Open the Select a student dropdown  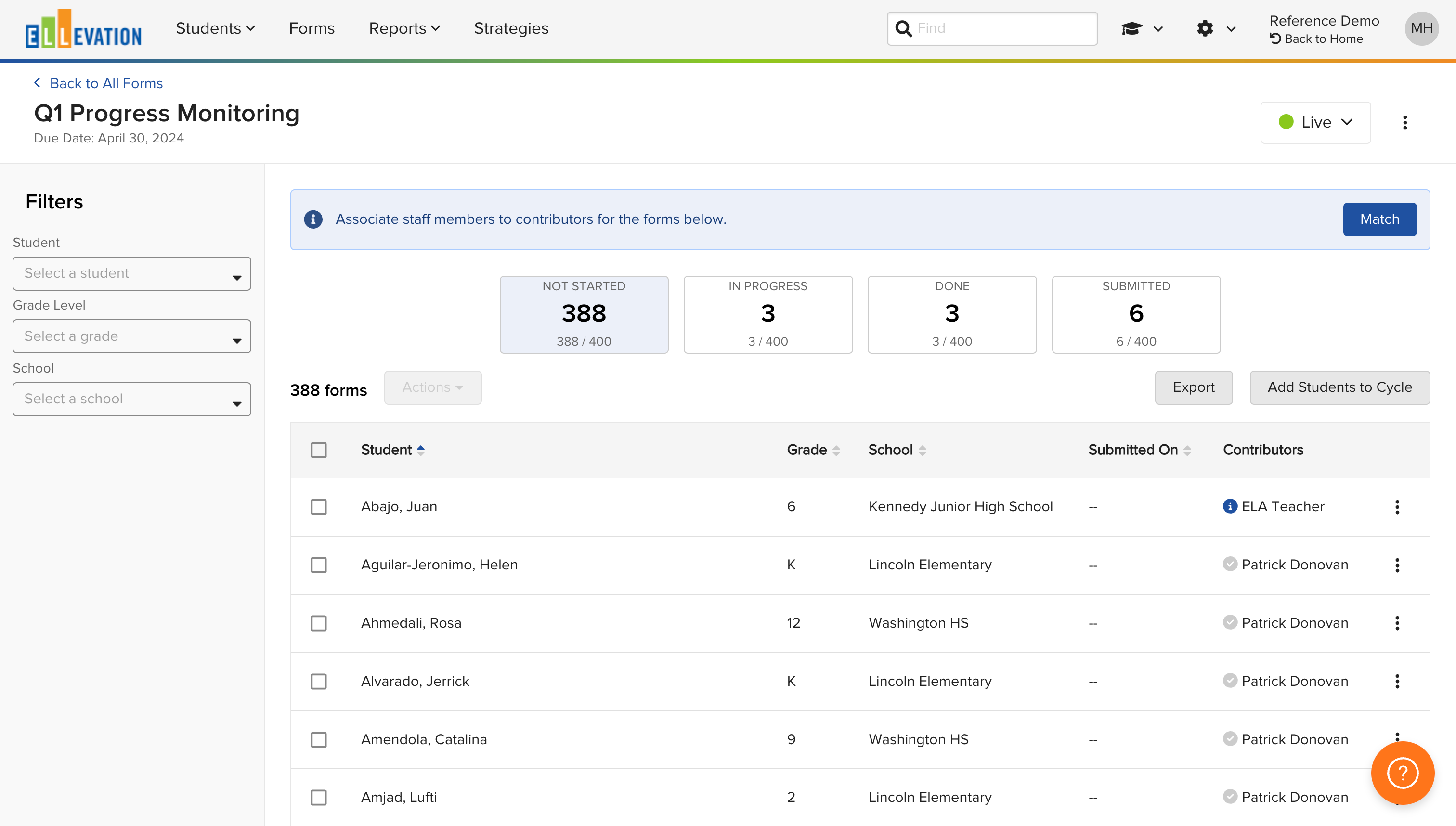click(x=131, y=273)
